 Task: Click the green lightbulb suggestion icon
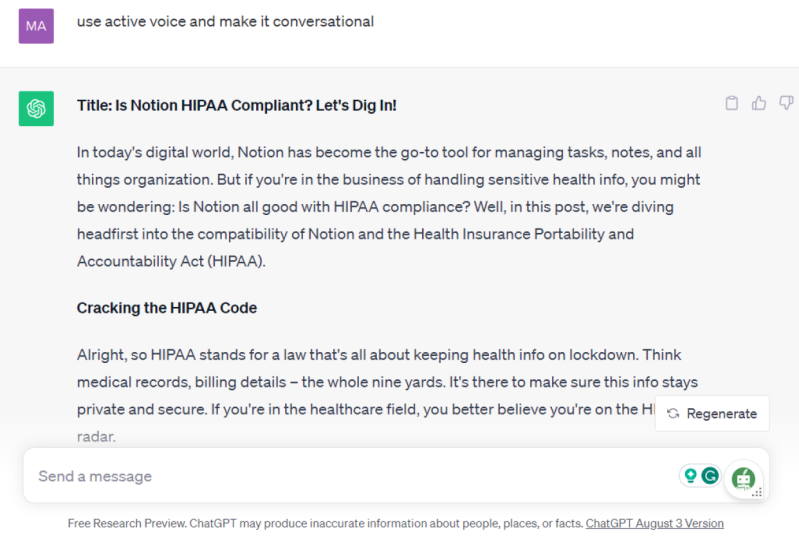[x=690, y=476]
